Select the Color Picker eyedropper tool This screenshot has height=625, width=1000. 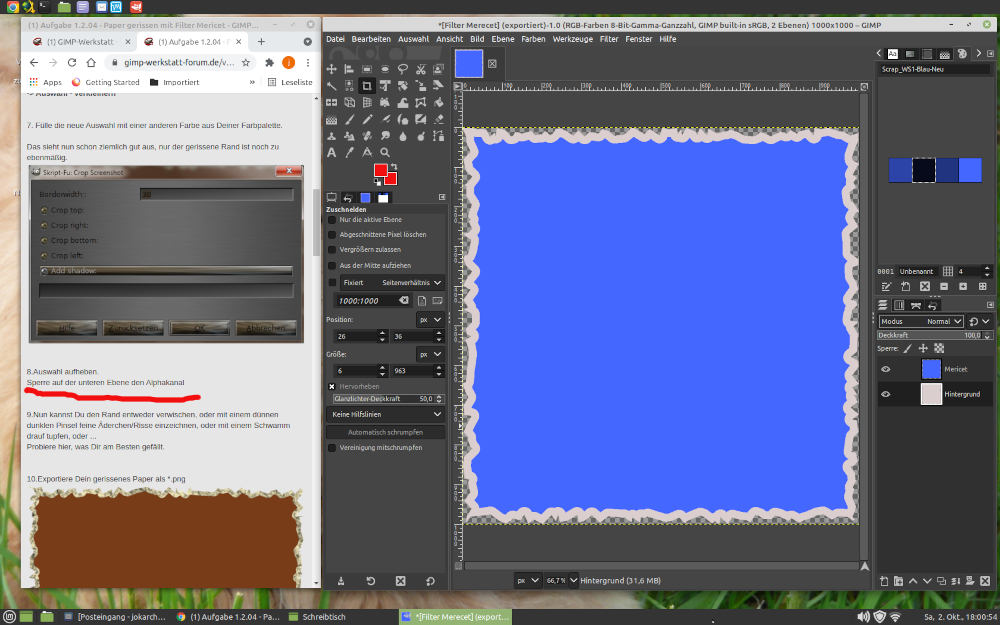349,152
